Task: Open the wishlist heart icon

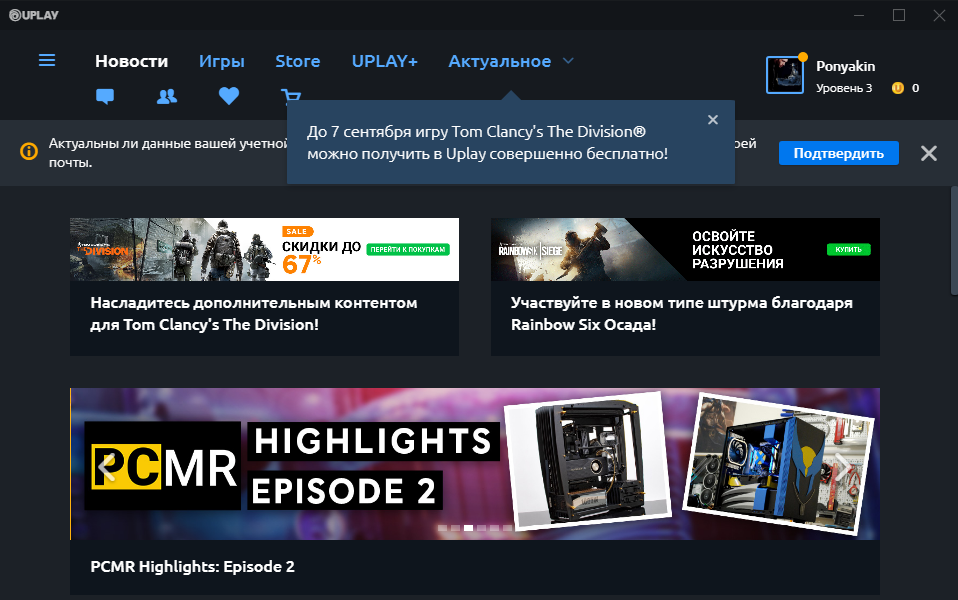Action: tap(229, 96)
